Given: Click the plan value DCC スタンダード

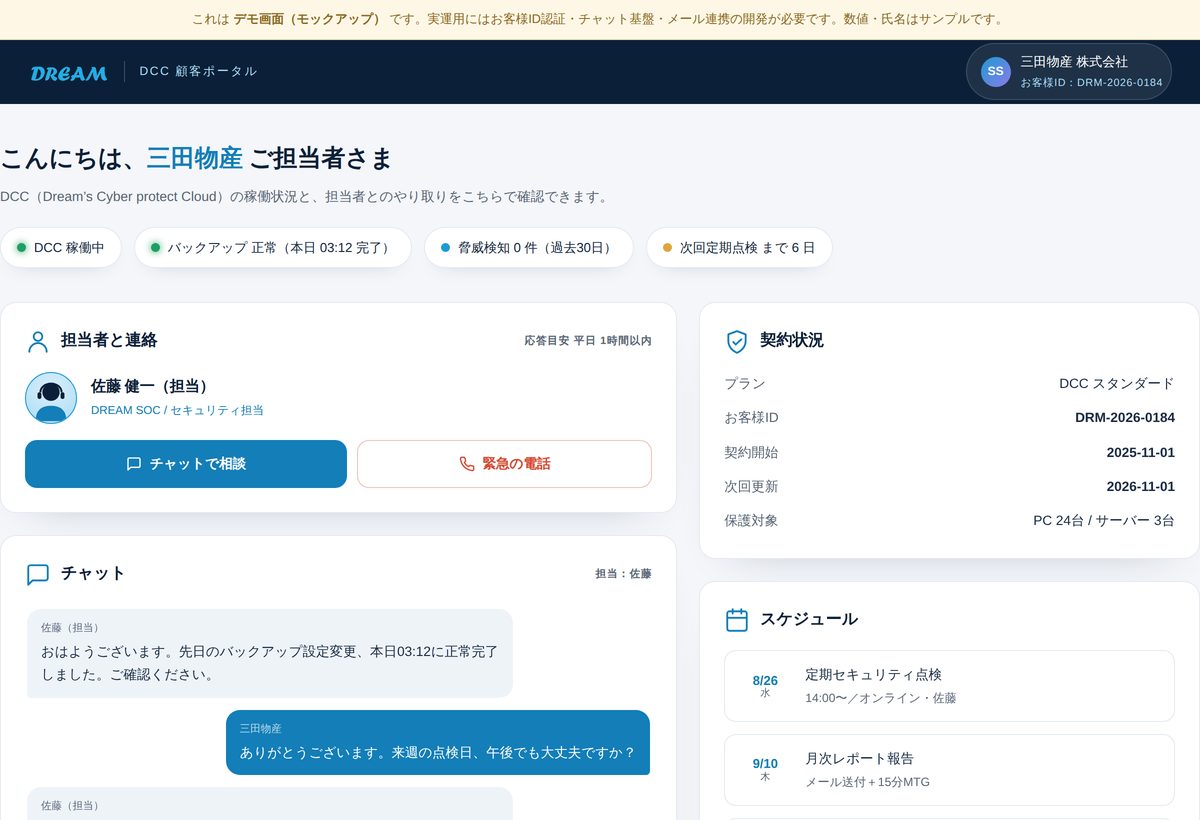Looking at the screenshot, I should pyautogui.click(x=1117, y=383).
